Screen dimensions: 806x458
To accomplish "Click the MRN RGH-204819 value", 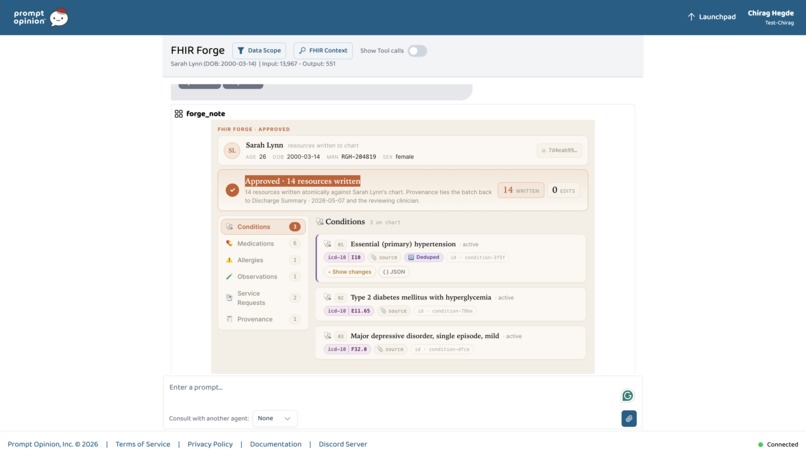I will click(358, 157).
